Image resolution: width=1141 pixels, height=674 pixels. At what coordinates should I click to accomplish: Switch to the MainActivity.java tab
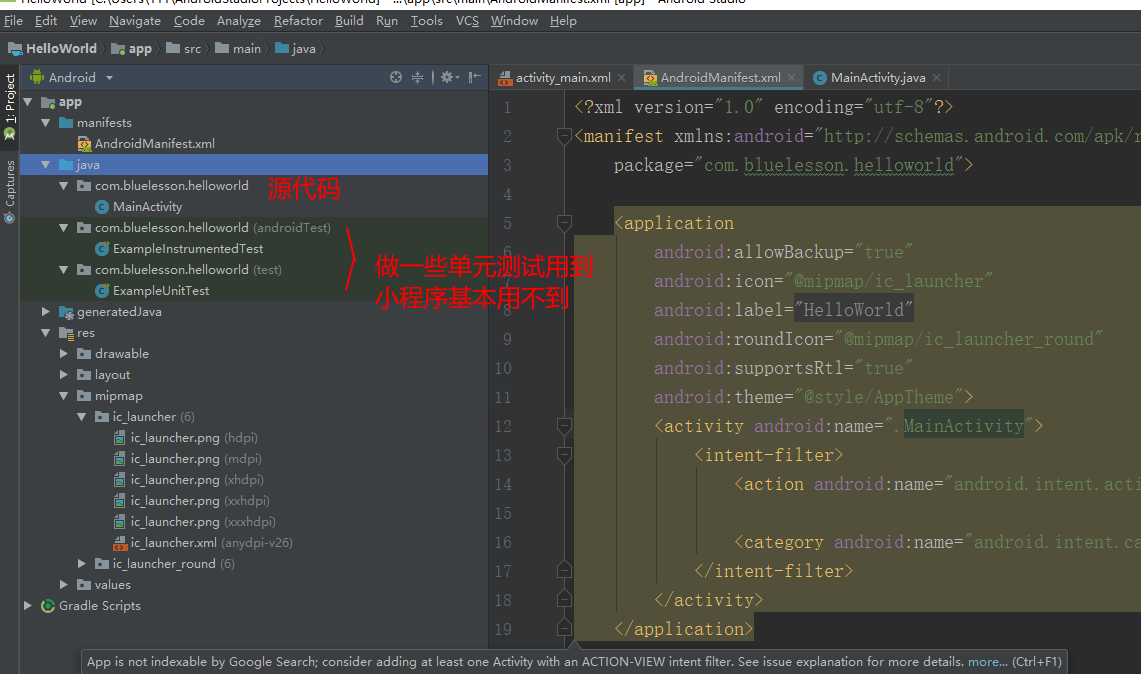pos(877,77)
